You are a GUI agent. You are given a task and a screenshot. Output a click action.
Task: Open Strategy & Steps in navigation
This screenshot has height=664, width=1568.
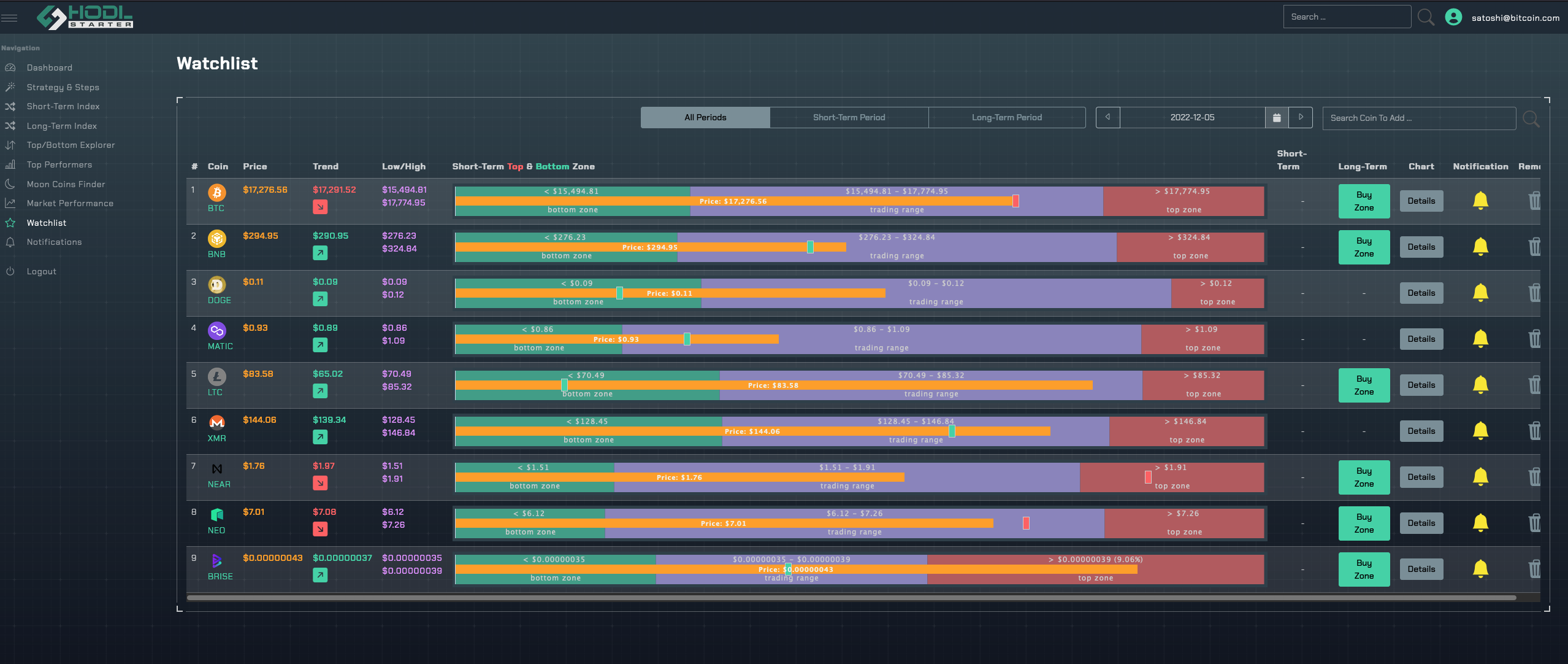point(63,87)
